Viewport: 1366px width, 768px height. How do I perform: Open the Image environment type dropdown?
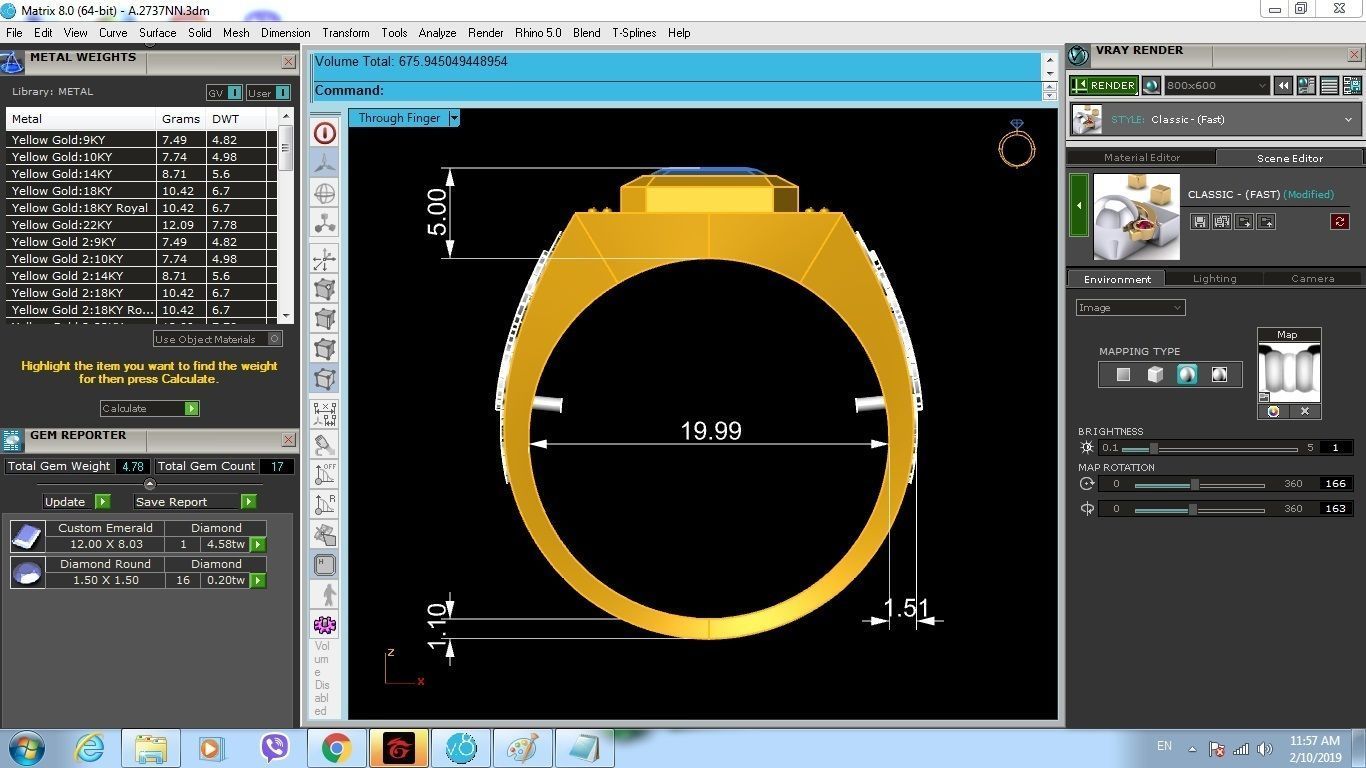click(1131, 308)
